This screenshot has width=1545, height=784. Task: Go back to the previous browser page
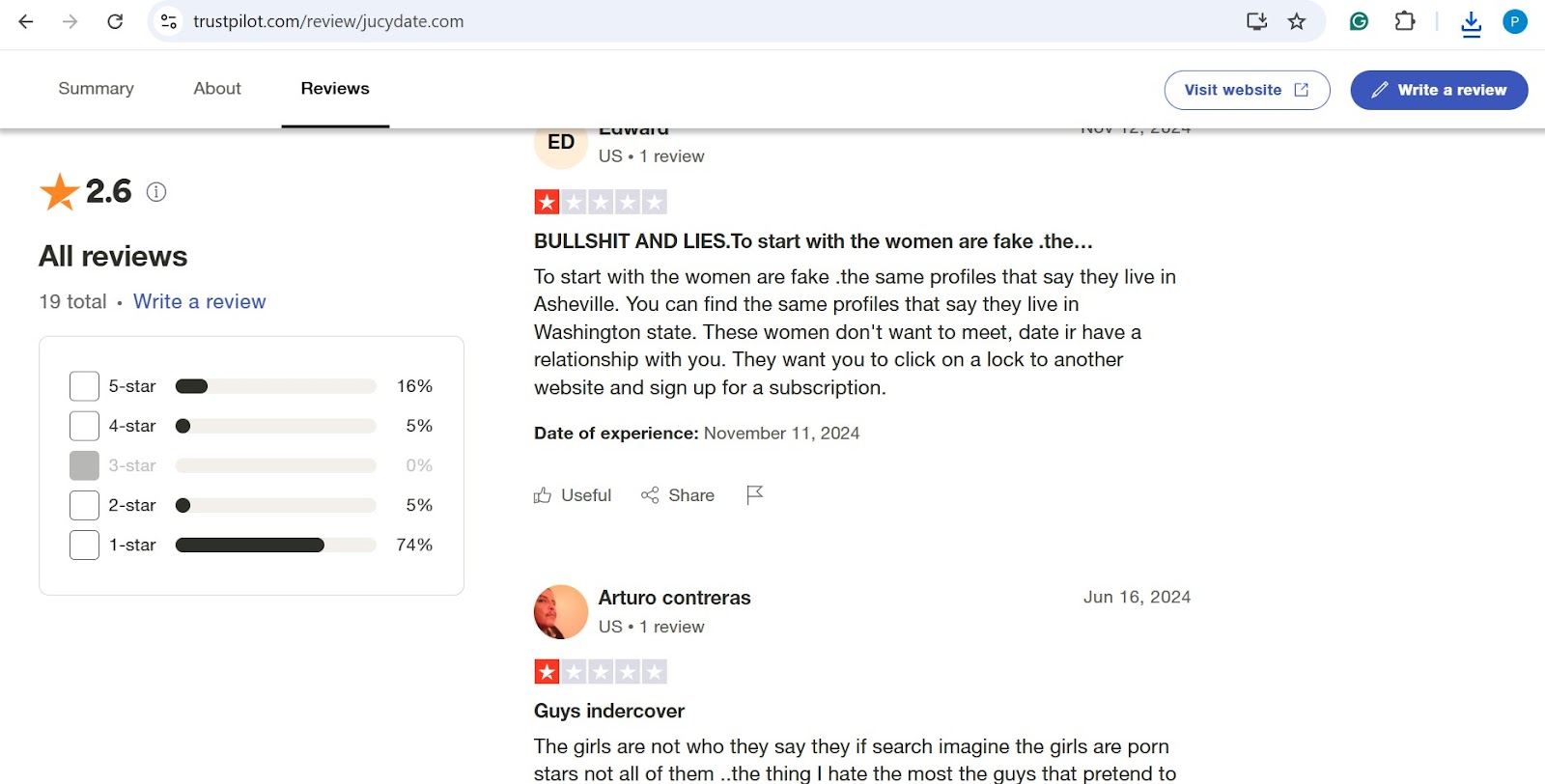(26, 21)
